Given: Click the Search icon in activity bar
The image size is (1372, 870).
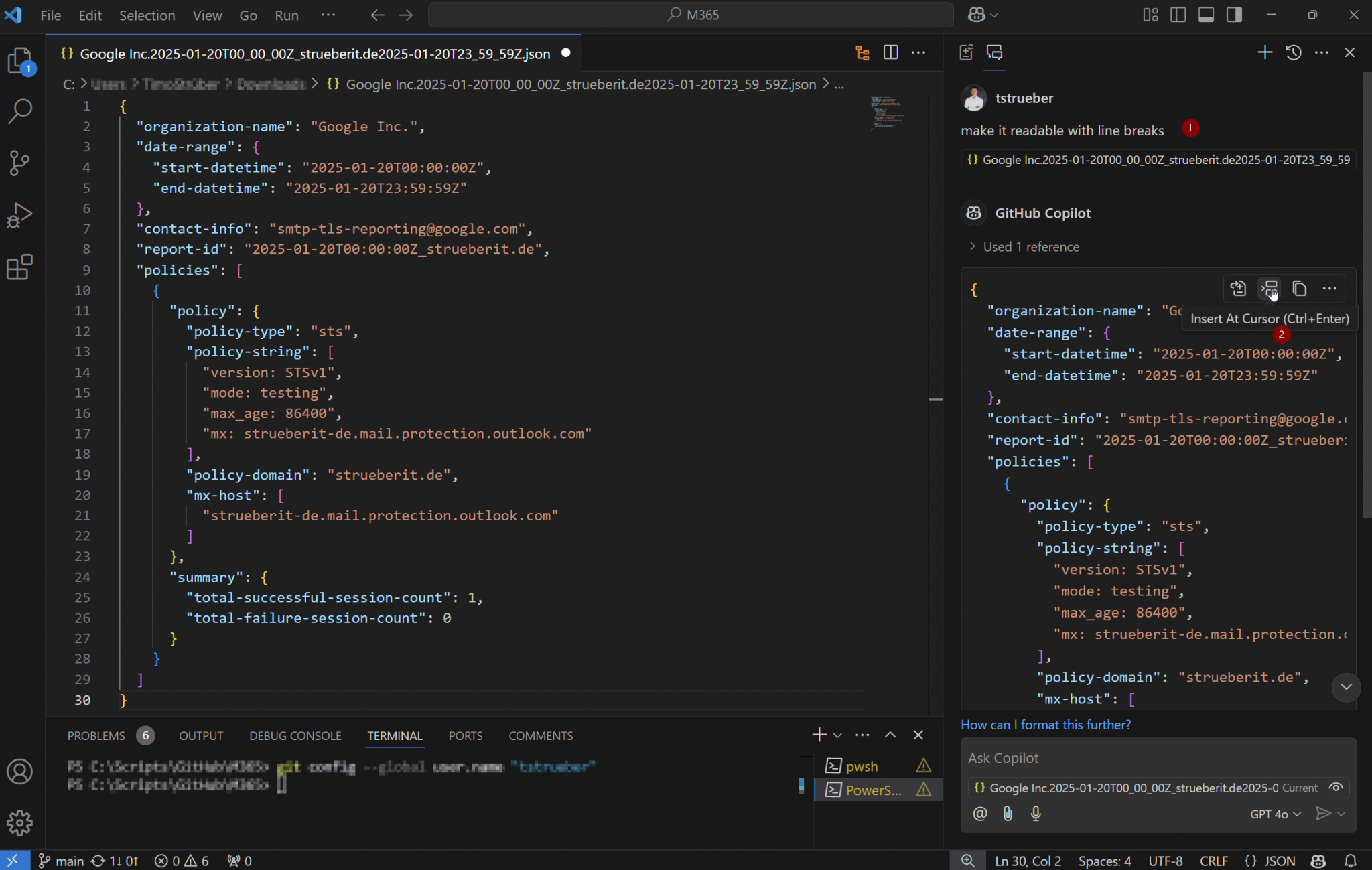Looking at the screenshot, I should [19, 111].
